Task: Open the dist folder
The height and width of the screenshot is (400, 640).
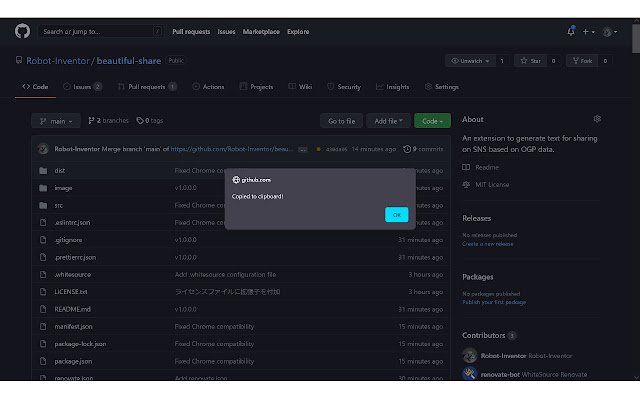Action: pyautogui.click(x=60, y=171)
